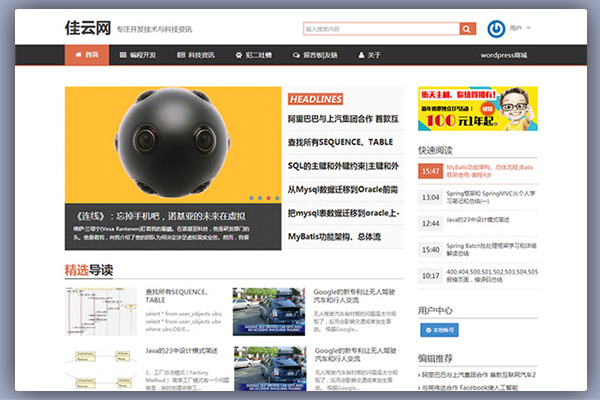Open headline MyBatis功能架构 in Headlines list
Screen dimensions: 600x400
[x=334, y=237]
